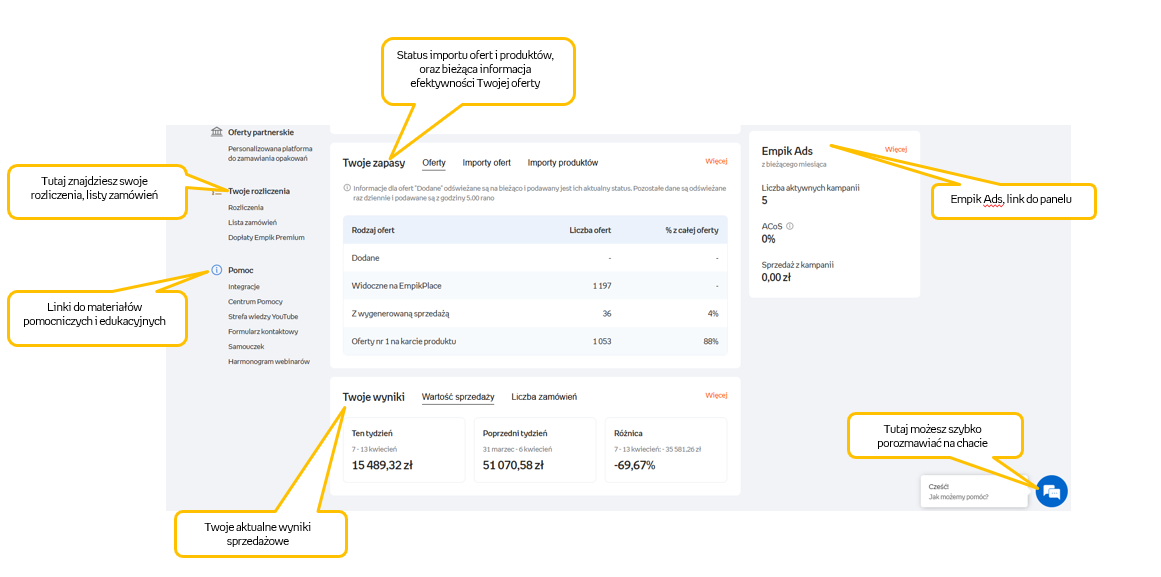The width and height of the screenshot is (1161, 577).
Task: Open Rozliczenia in the sidebar
Action: coord(245,207)
